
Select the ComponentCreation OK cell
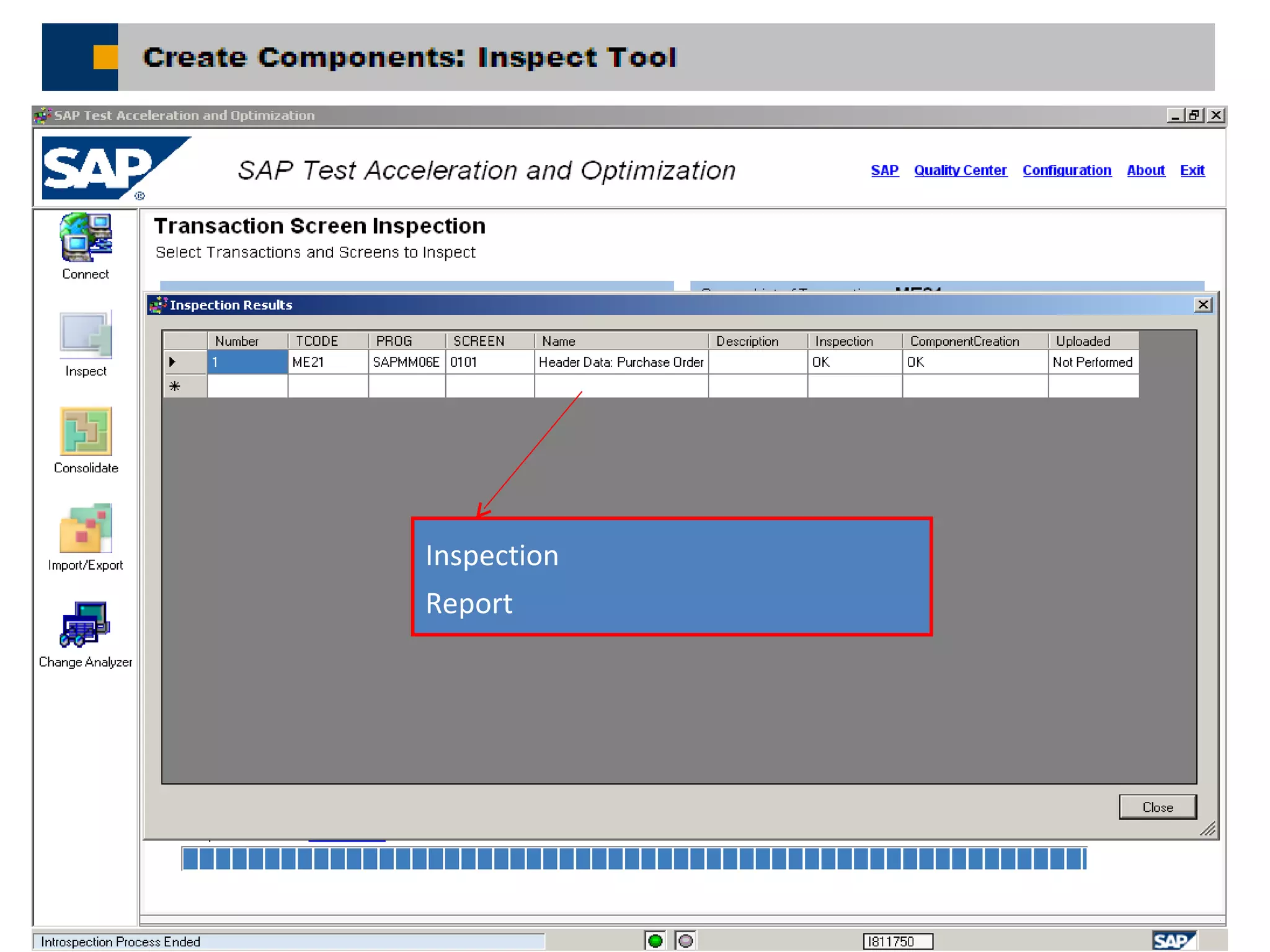click(x=975, y=362)
